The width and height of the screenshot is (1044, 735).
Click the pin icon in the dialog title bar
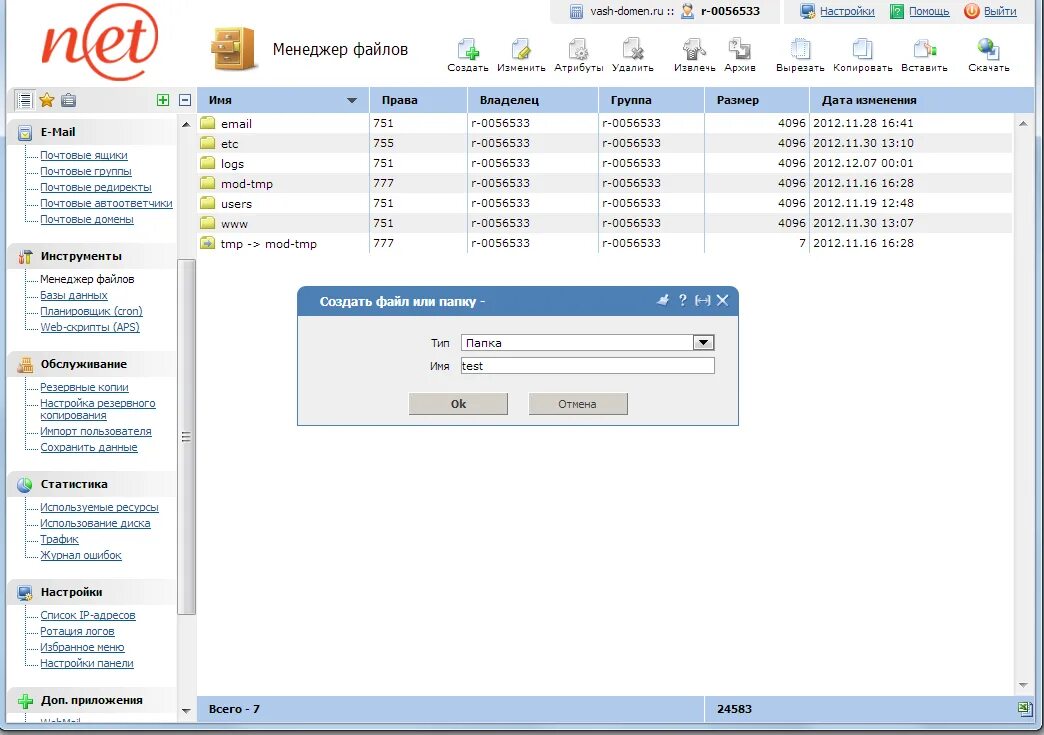(662, 300)
